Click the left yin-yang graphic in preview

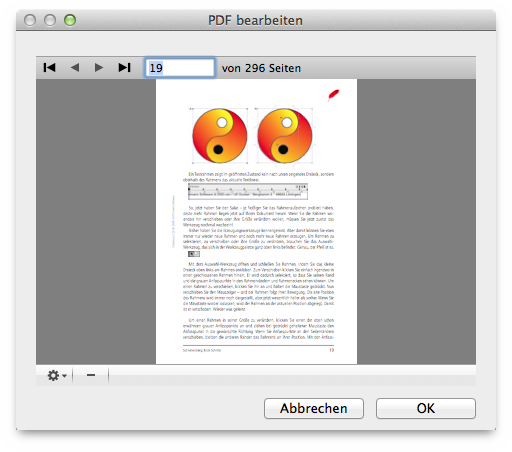(x=220, y=136)
